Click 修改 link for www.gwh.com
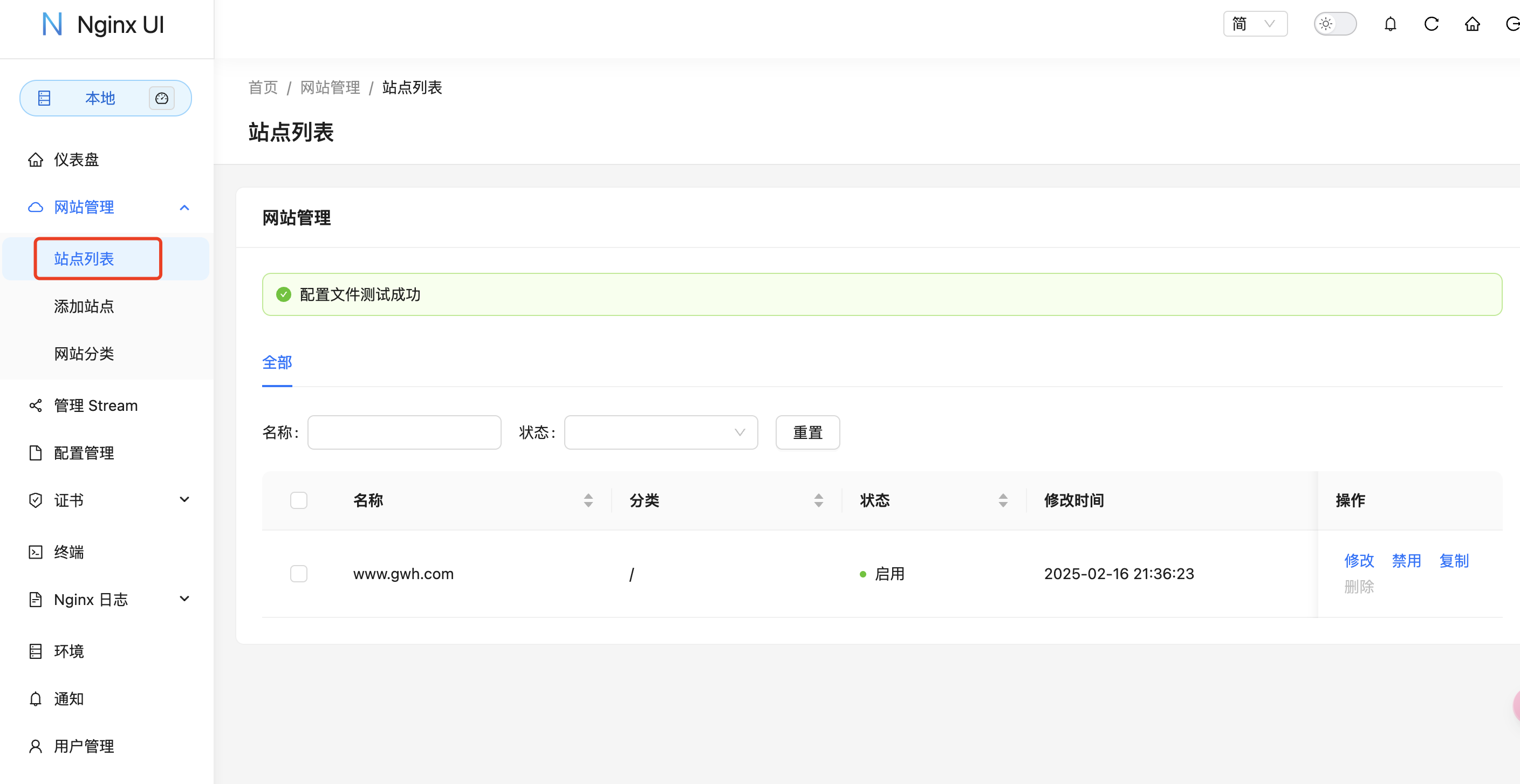This screenshot has height=784, width=1520. click(x=1359, y=560)
